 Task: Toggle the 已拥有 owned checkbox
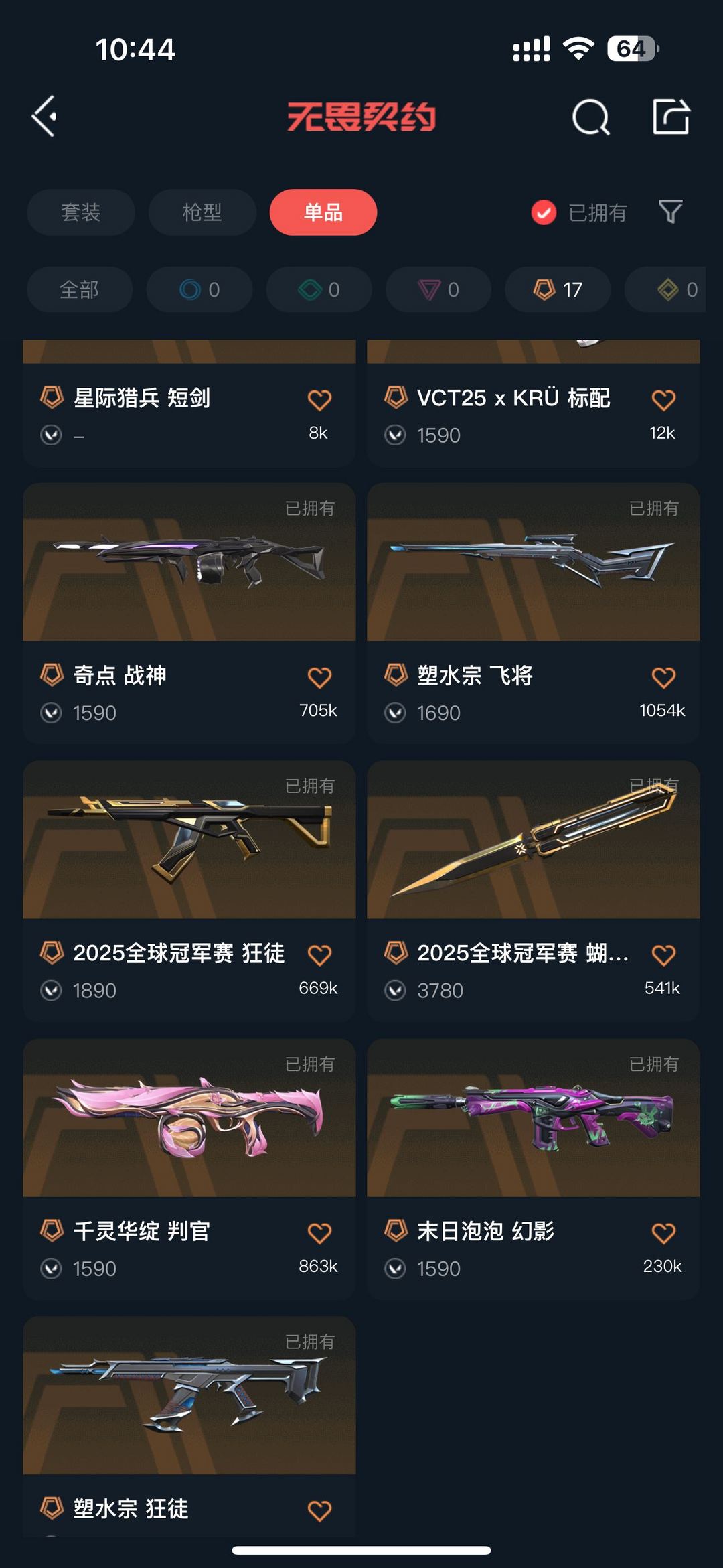544,212
